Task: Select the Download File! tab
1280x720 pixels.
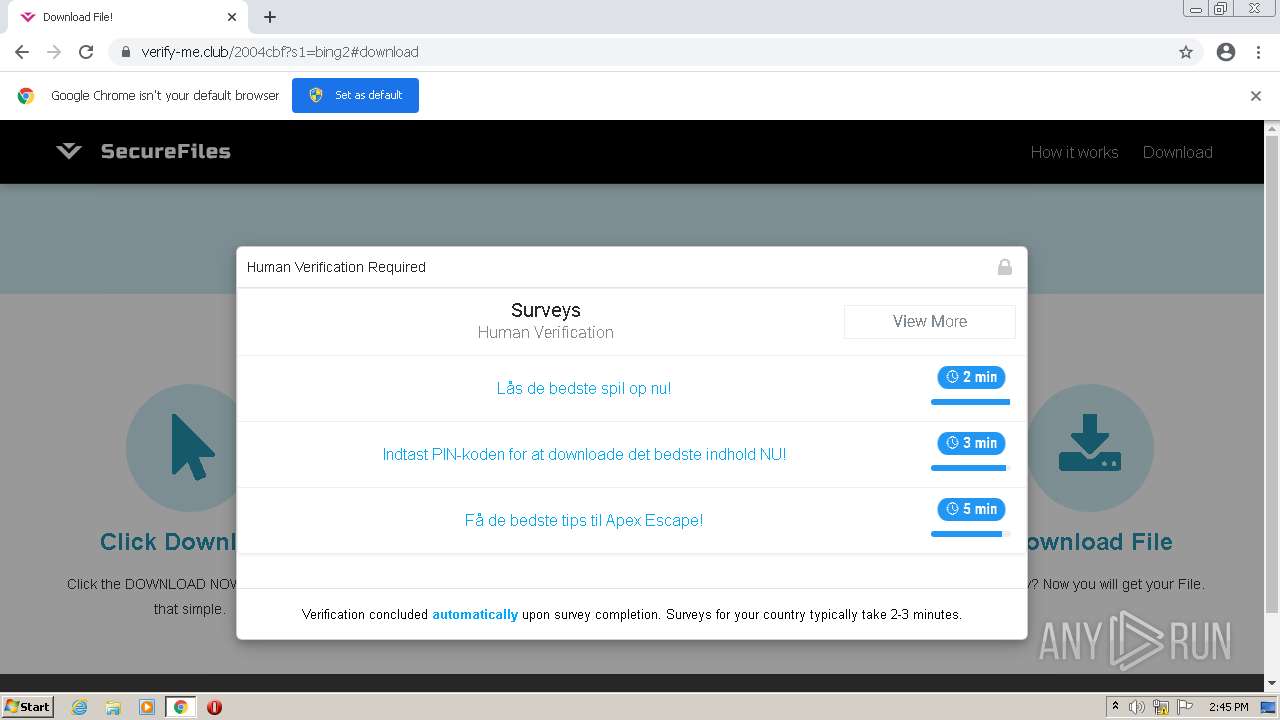Action: coord(128,17)
